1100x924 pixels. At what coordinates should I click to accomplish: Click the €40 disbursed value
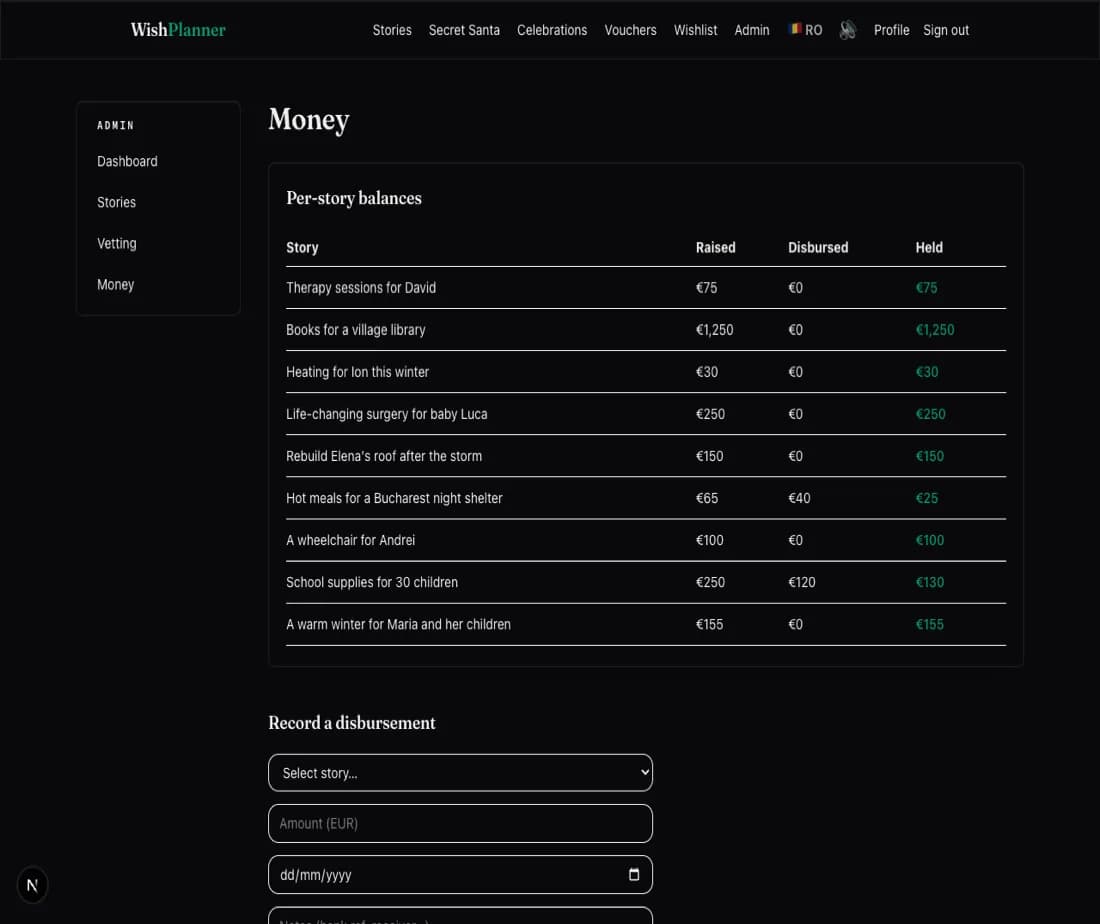799,498
